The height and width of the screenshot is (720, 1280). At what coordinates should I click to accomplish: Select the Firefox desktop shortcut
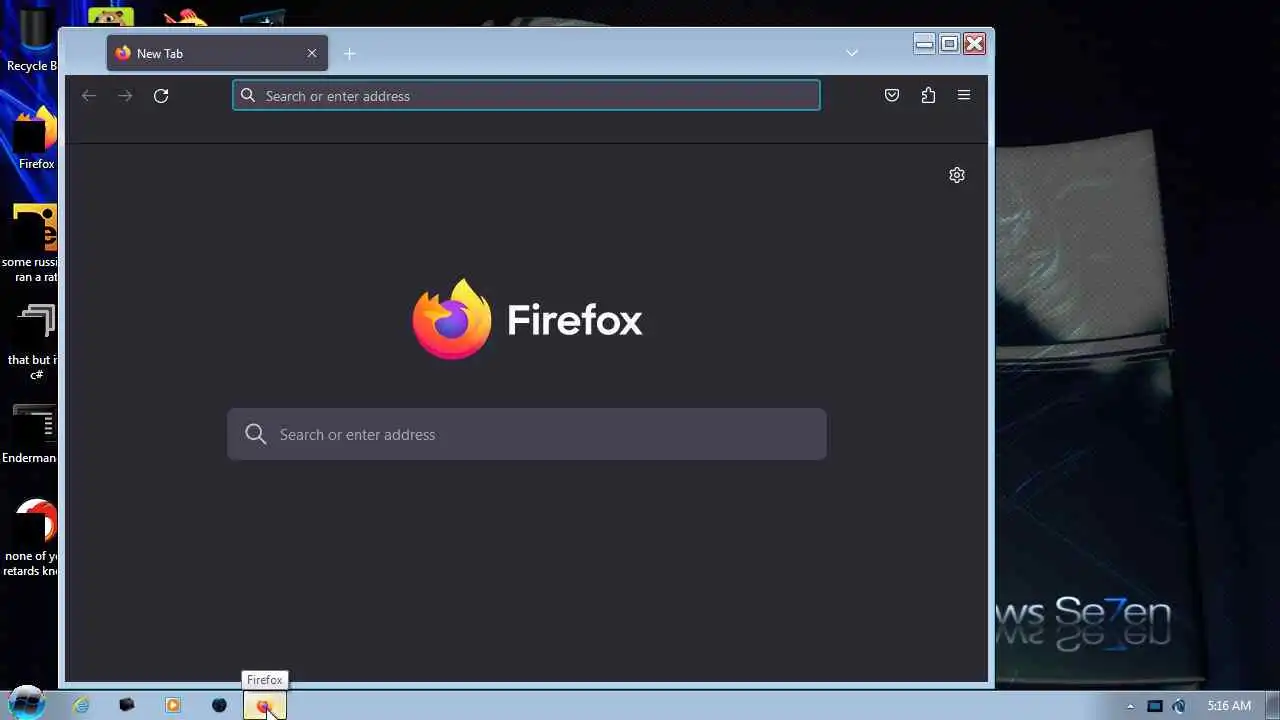36,138
